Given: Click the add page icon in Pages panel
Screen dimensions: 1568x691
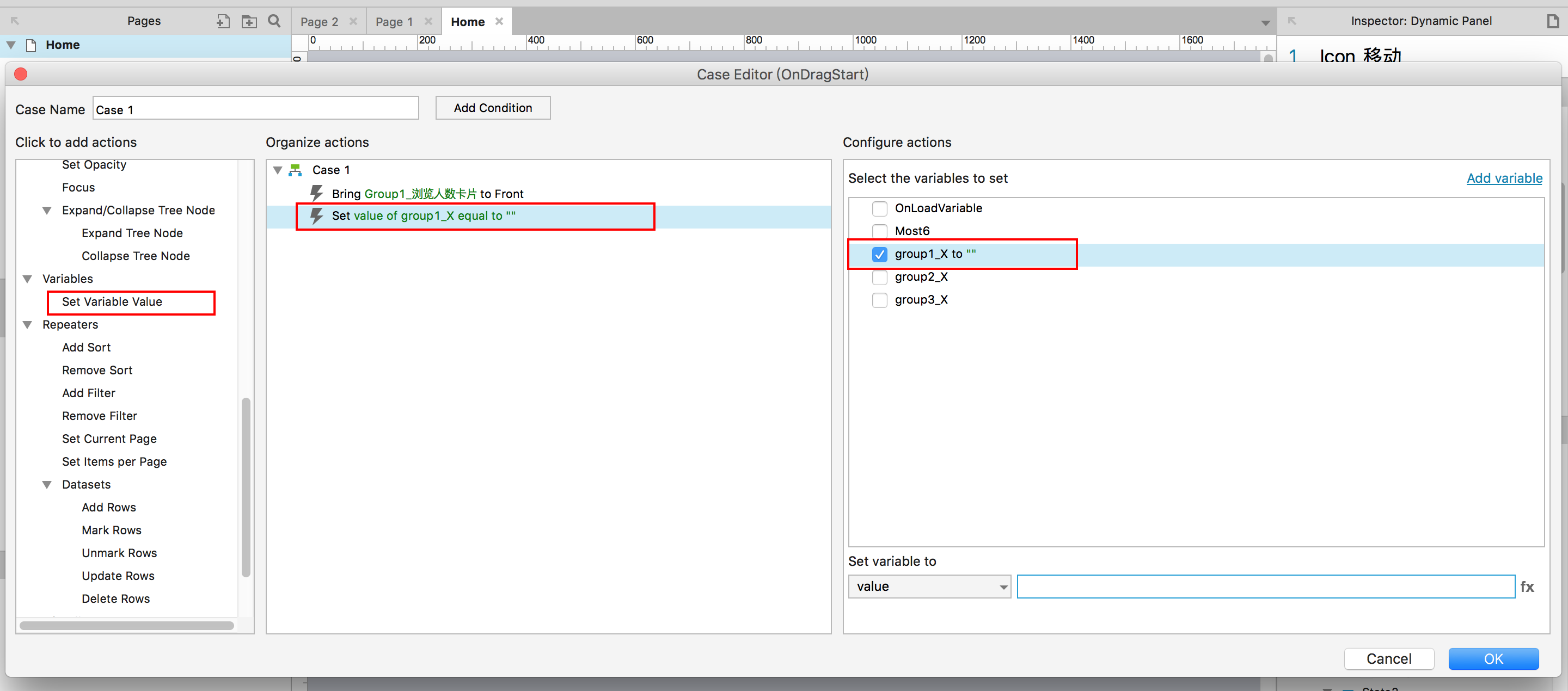Looking at the screenshot, I should [x=223, y=21].
